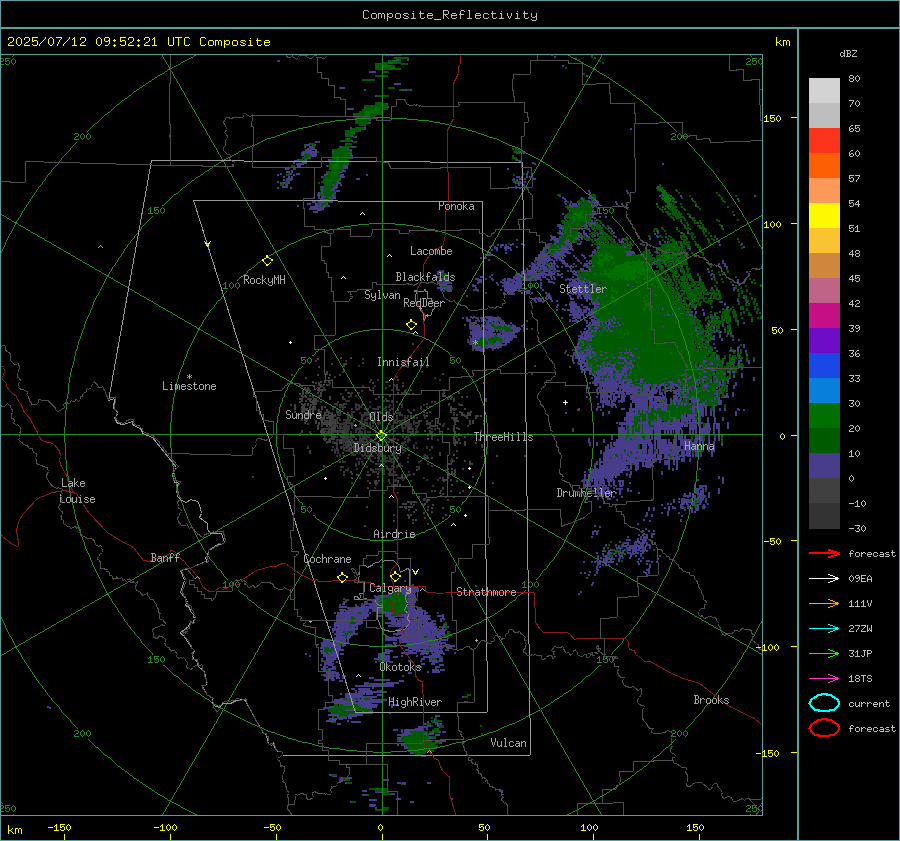
Task: Pick the bright yellow 51–54 dBZ swatch
Action: [824, 215]
